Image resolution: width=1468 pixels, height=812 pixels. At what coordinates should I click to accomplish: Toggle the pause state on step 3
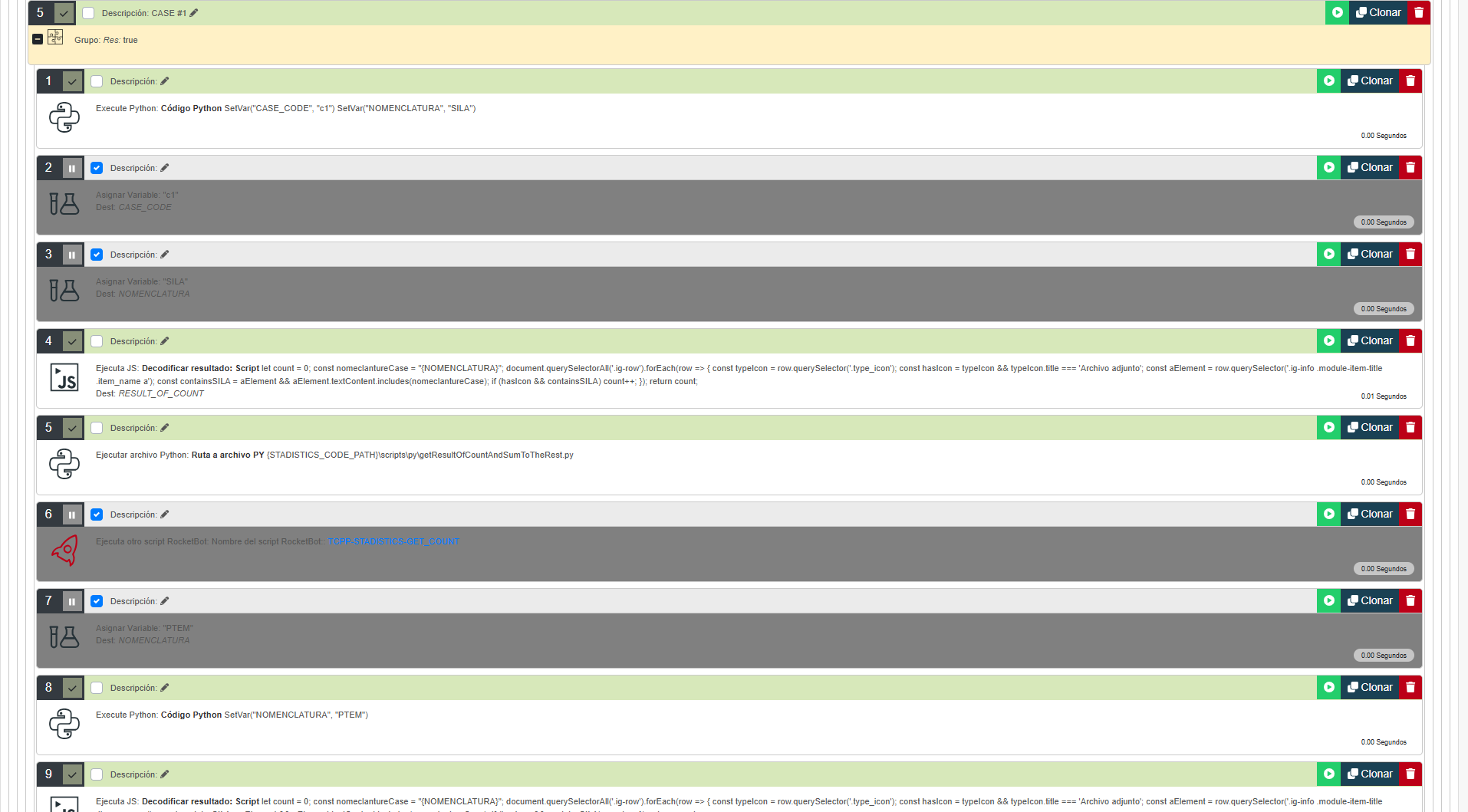(72, 255)
